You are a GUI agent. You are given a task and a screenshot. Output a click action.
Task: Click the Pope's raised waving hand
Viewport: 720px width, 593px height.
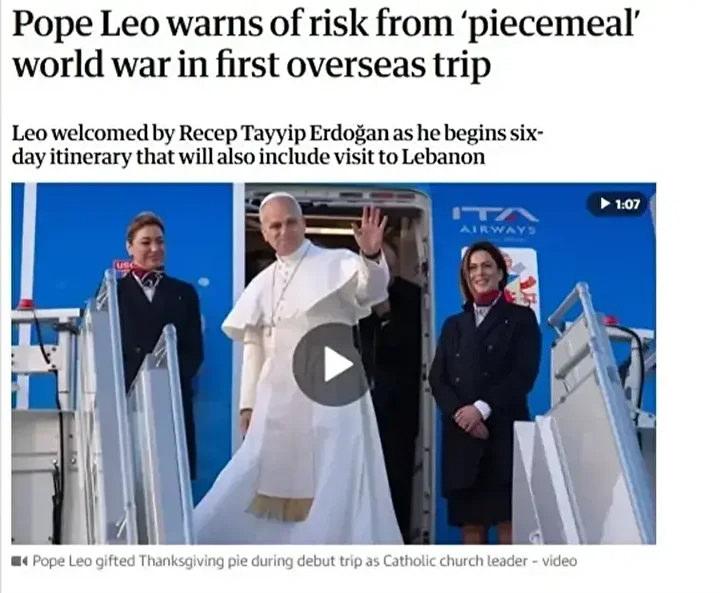[370, 230]
